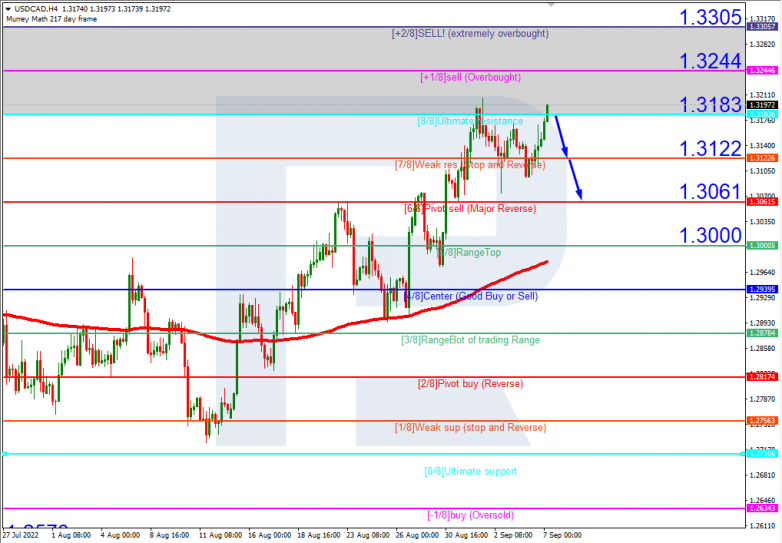Image resolution: width=782 pixels, height=543 pixels.
Task: Click the [3/8]RangeBot of trading Range label
Action: (470, 340)
